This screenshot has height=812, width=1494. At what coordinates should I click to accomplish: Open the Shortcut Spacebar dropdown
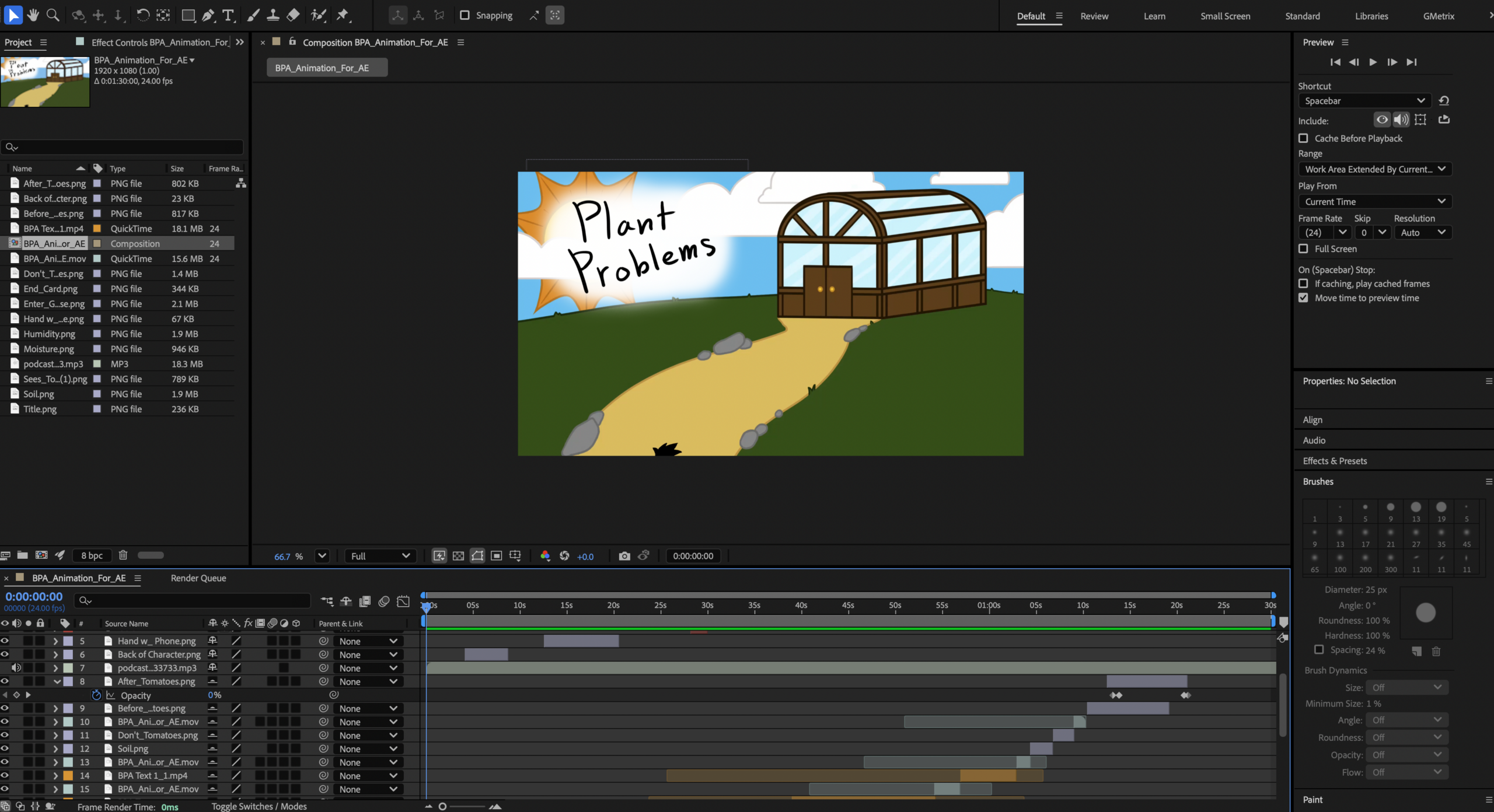point(1364,101)
